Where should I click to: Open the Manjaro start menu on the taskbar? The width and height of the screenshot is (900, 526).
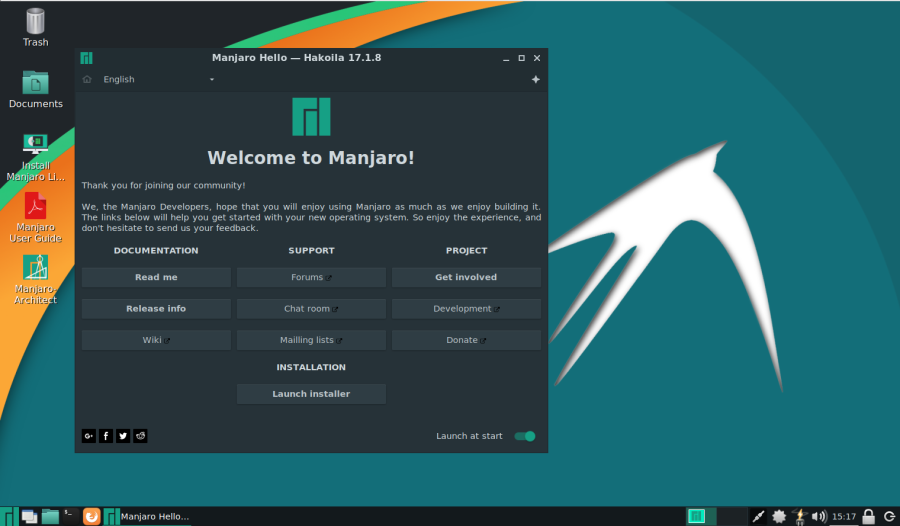point(9,516)
